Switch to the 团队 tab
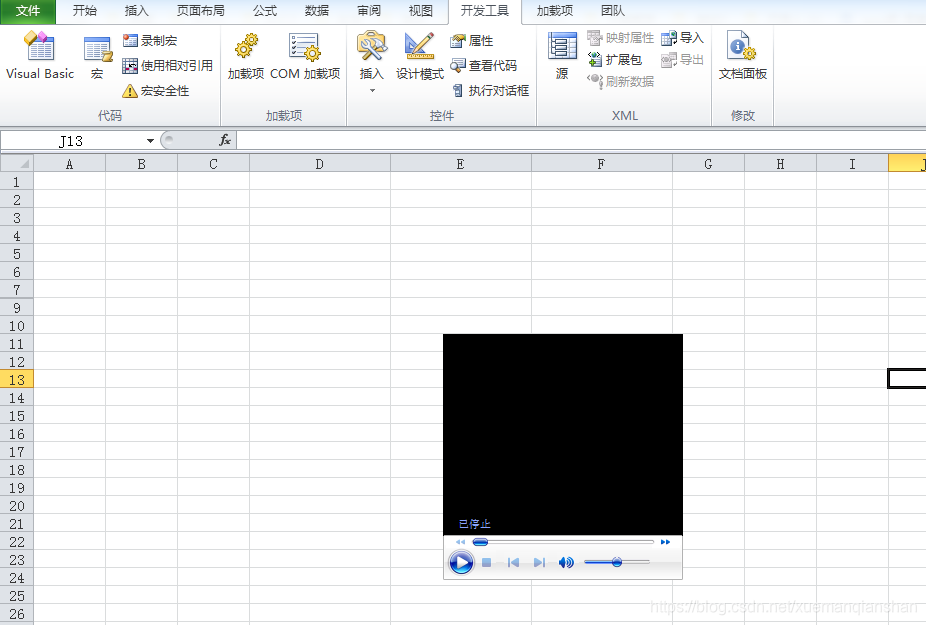This screenshot has height=625, width=926. click(612, 11)
